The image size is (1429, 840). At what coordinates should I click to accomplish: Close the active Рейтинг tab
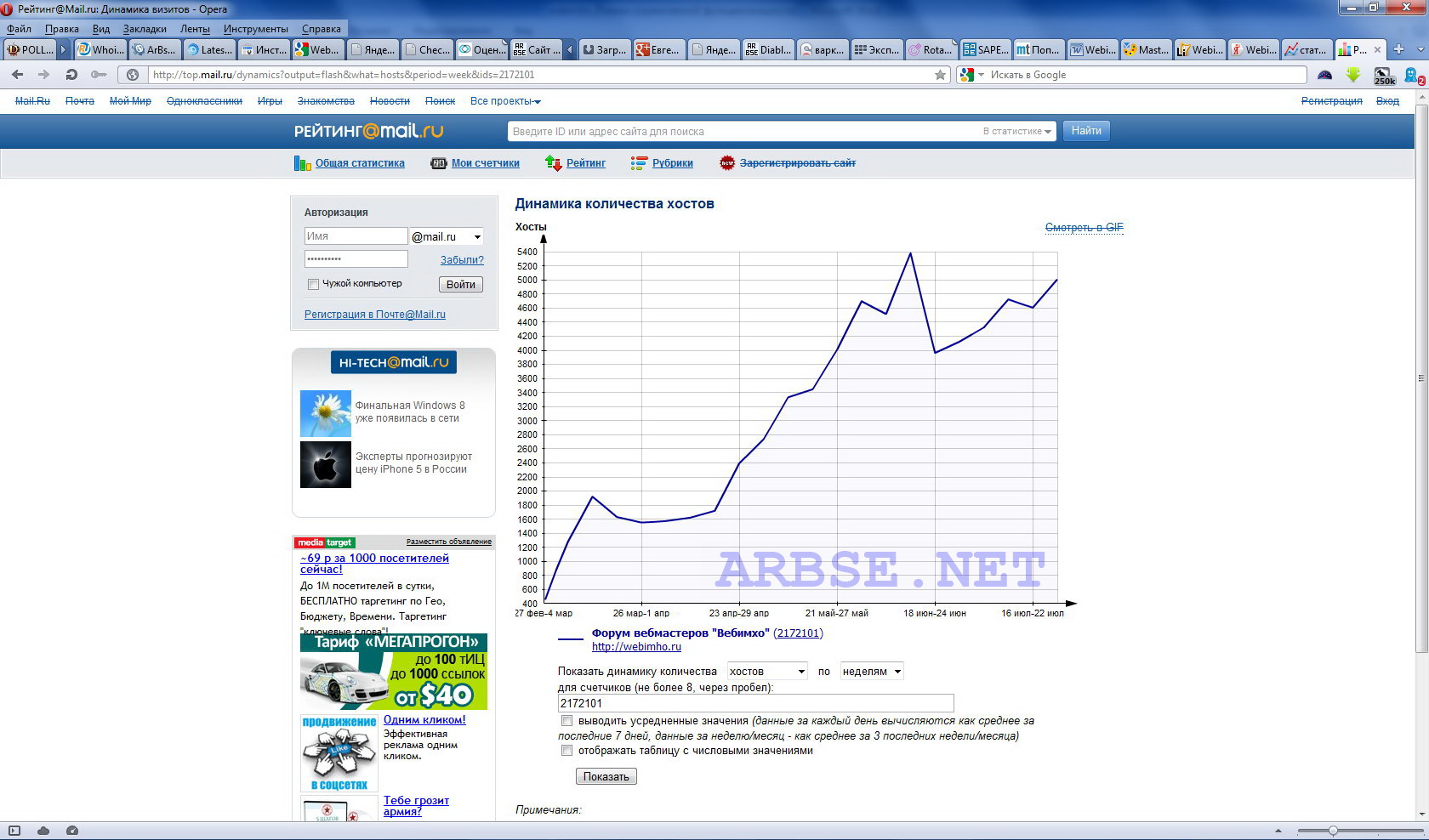(x=1377, y=49)
